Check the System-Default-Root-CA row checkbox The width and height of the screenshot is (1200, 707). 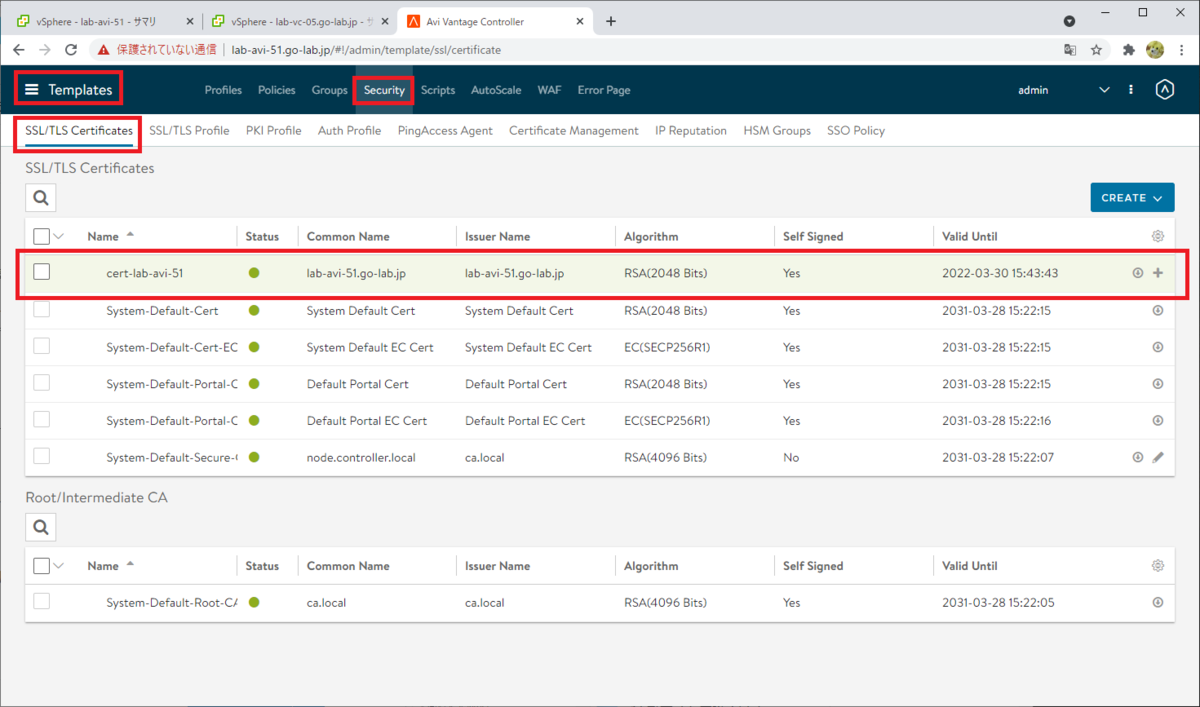(x=41, y=602)
